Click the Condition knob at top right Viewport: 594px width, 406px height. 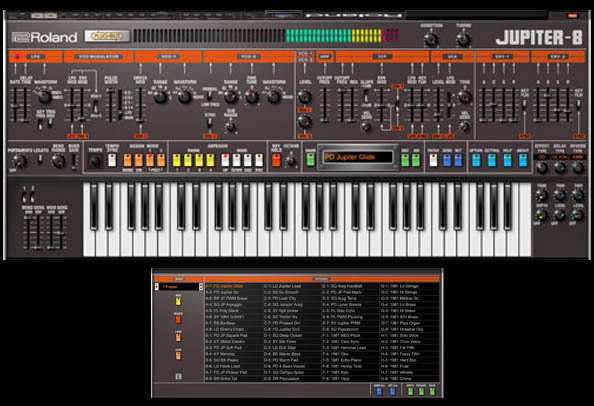(x=431, y=39)
